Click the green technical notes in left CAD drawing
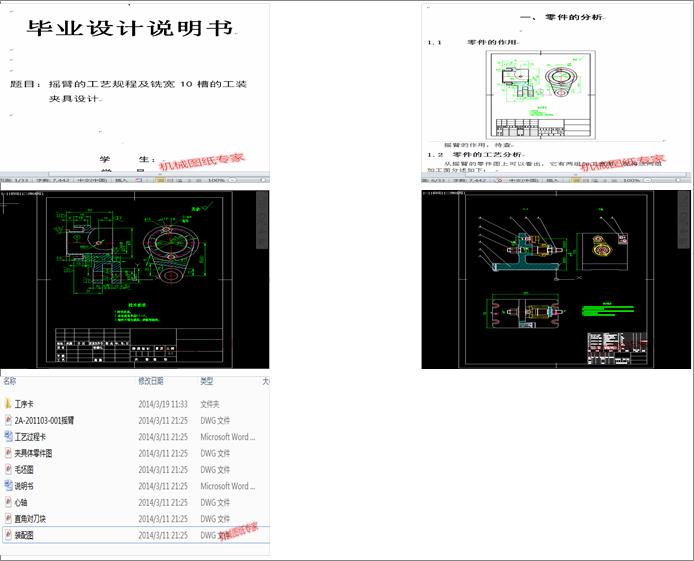694x561 pixels. pos(137,313)
